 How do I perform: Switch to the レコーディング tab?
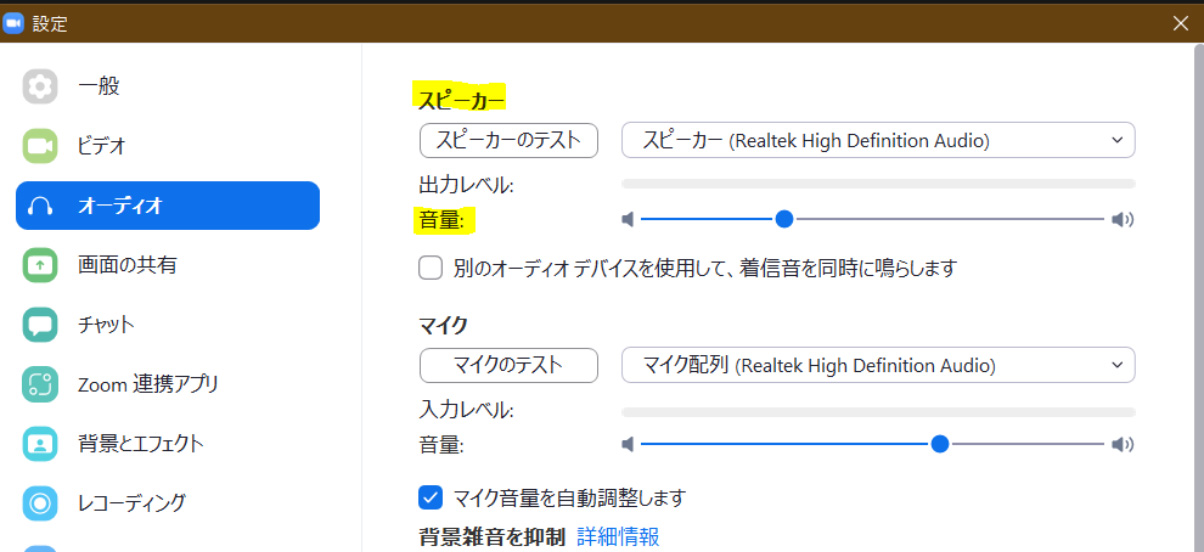tap(168, 502)
